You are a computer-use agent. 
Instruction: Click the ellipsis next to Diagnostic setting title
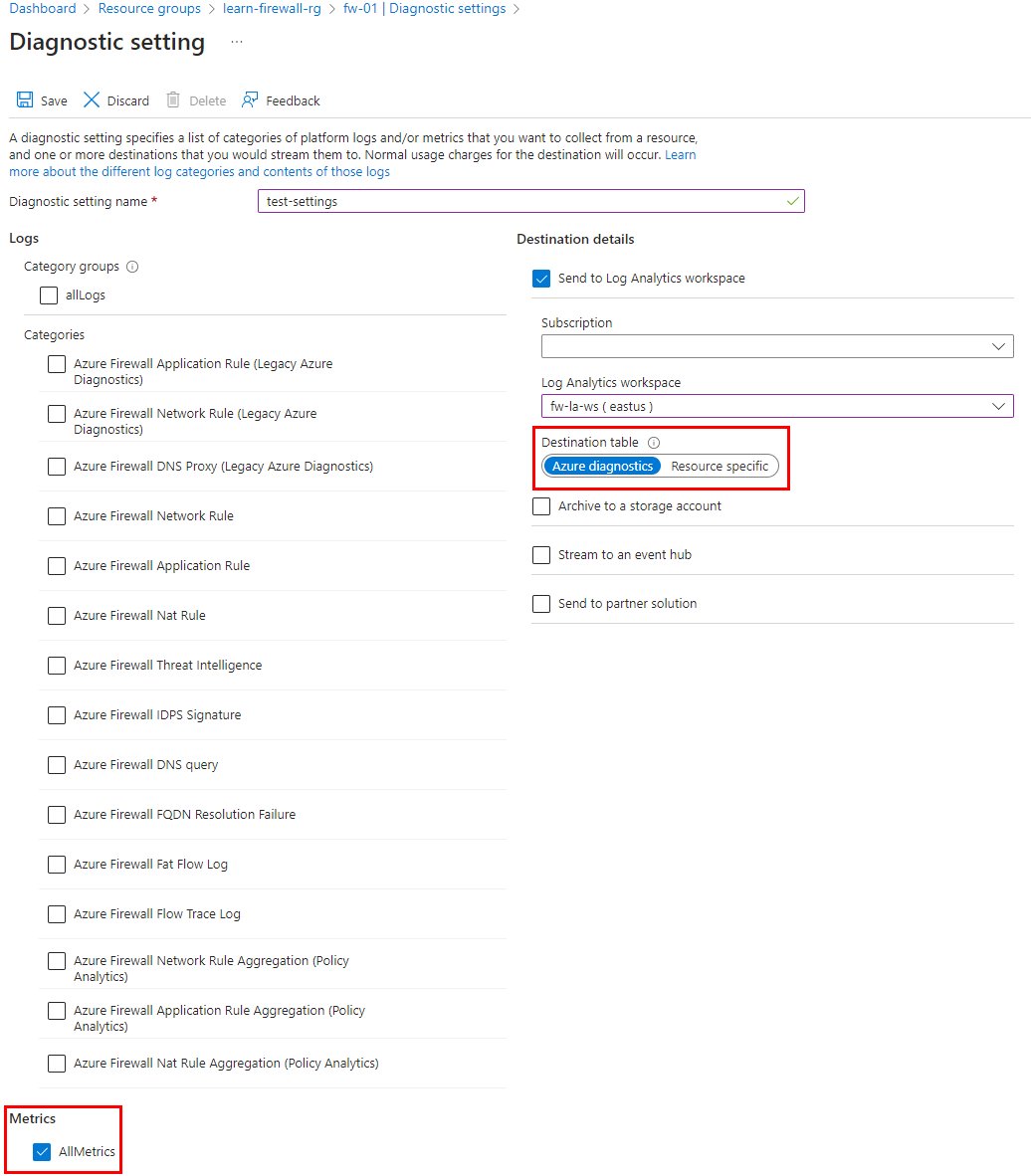click(x=234, y=44)
